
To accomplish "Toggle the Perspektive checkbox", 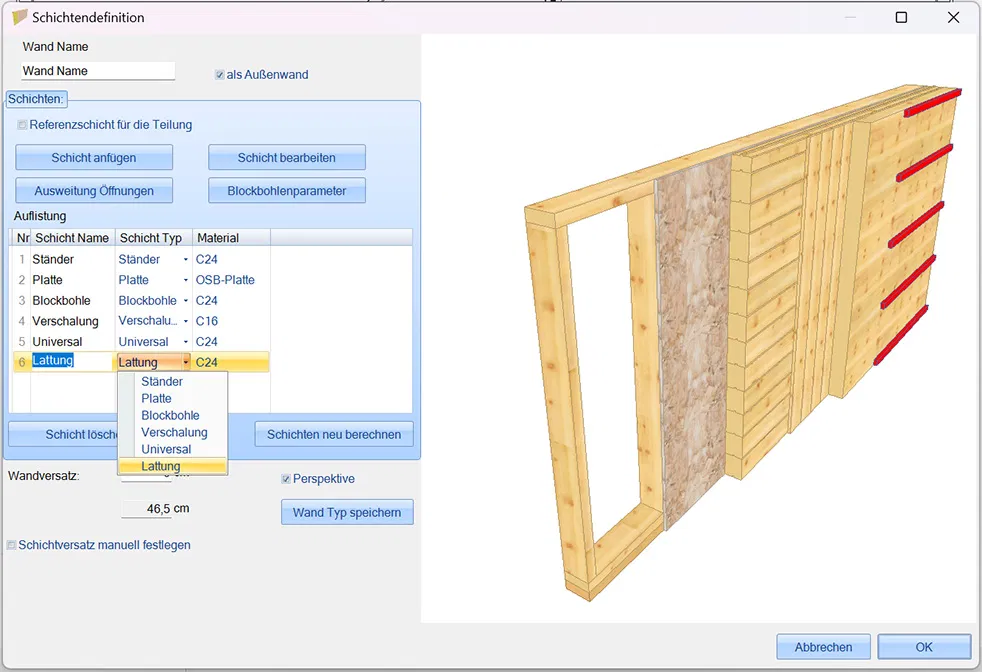I will (x=286, y=479).
